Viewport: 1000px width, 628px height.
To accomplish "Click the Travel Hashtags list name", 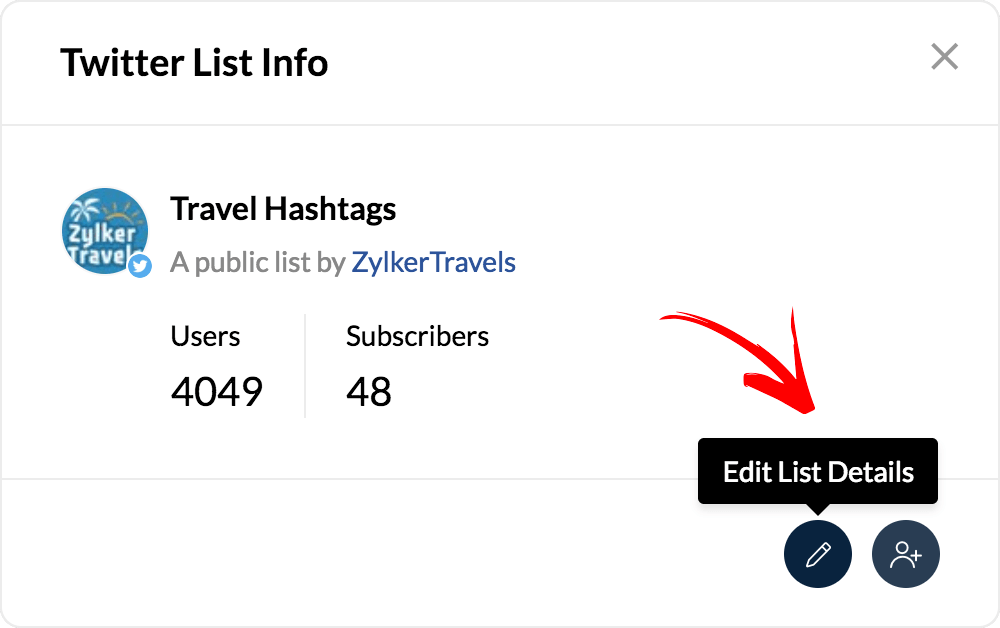I will click(x=283, y=209).
